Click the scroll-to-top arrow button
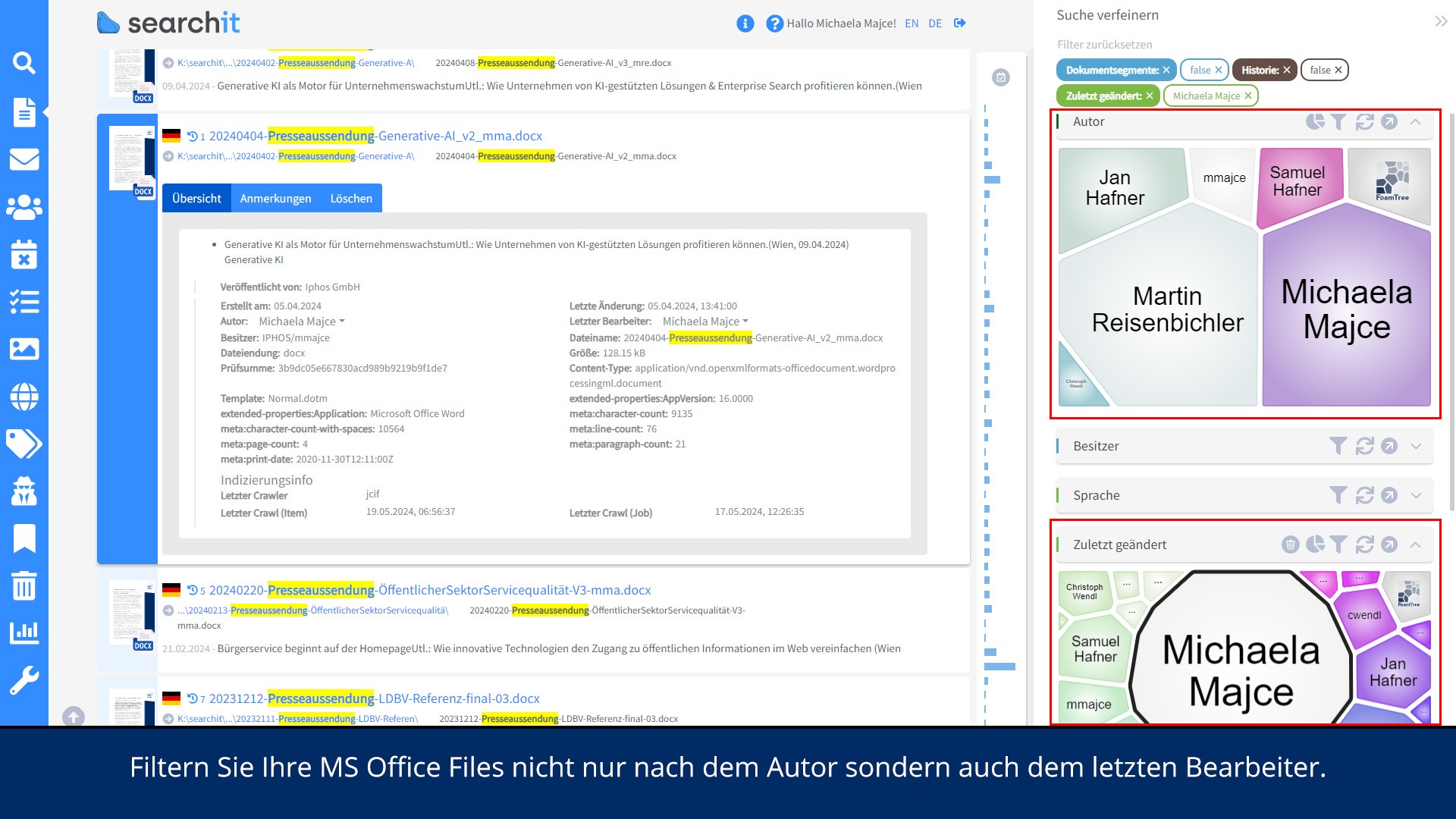The width and height of the screenshot is (1456, 819). pos(74,716)
